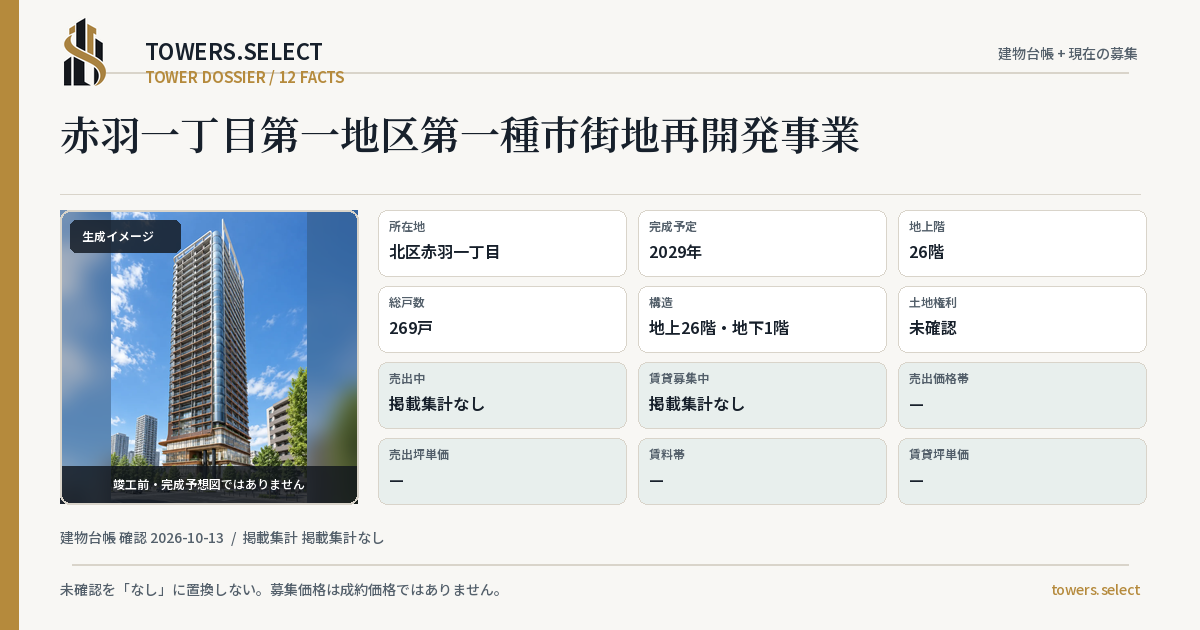
Task: Click 建物台帳 + 現在の募集 header text
Action: tap(1068, 53)
